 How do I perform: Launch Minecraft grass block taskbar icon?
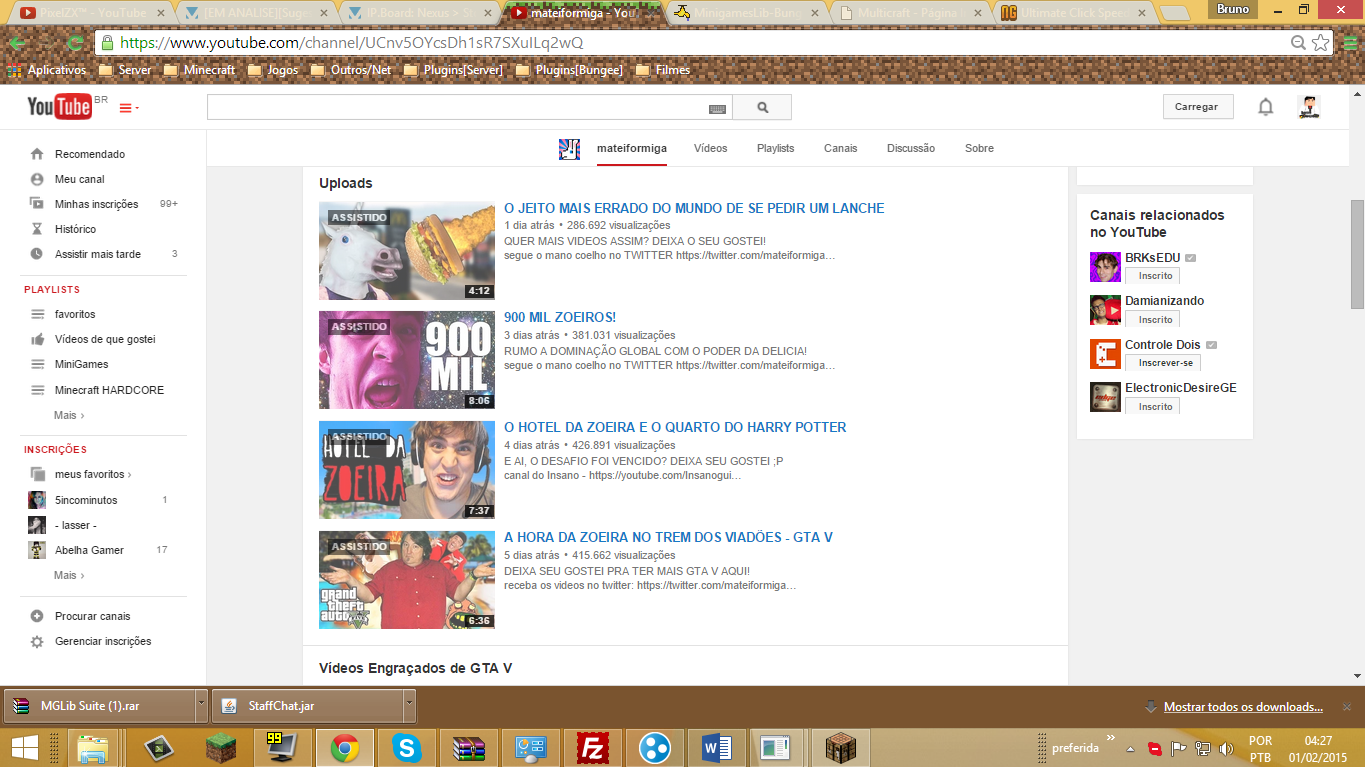(x=221, y=748)
